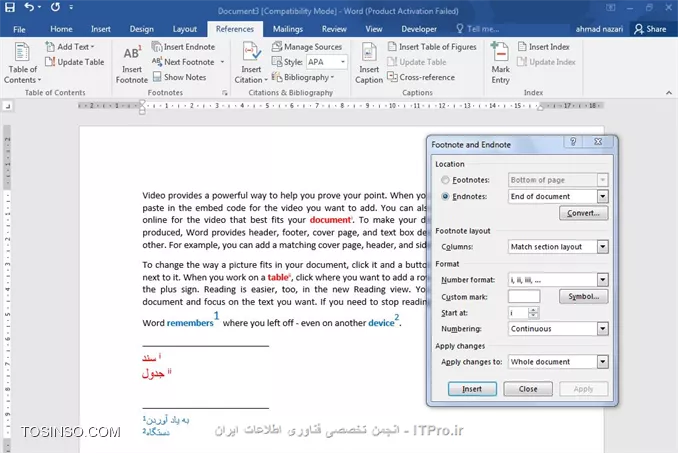Image resolution: width=678 pixels, height=453 pixels.
Task: Open the File tab
Action: (19, 29)
